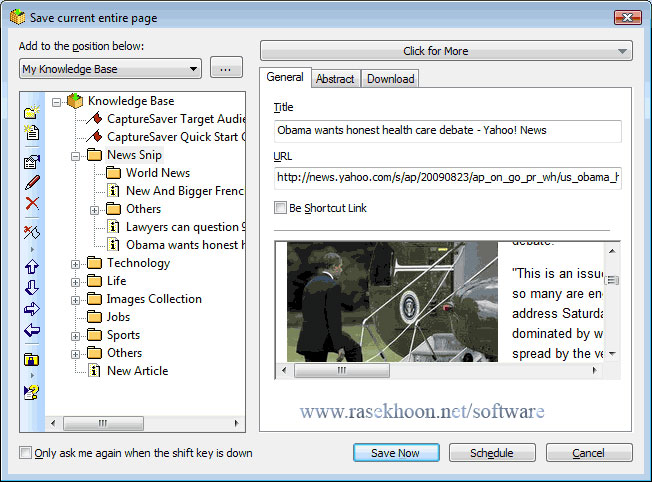
Task: Enable the Be Shortcut Link checkbox
Action: tap(280, 208)
